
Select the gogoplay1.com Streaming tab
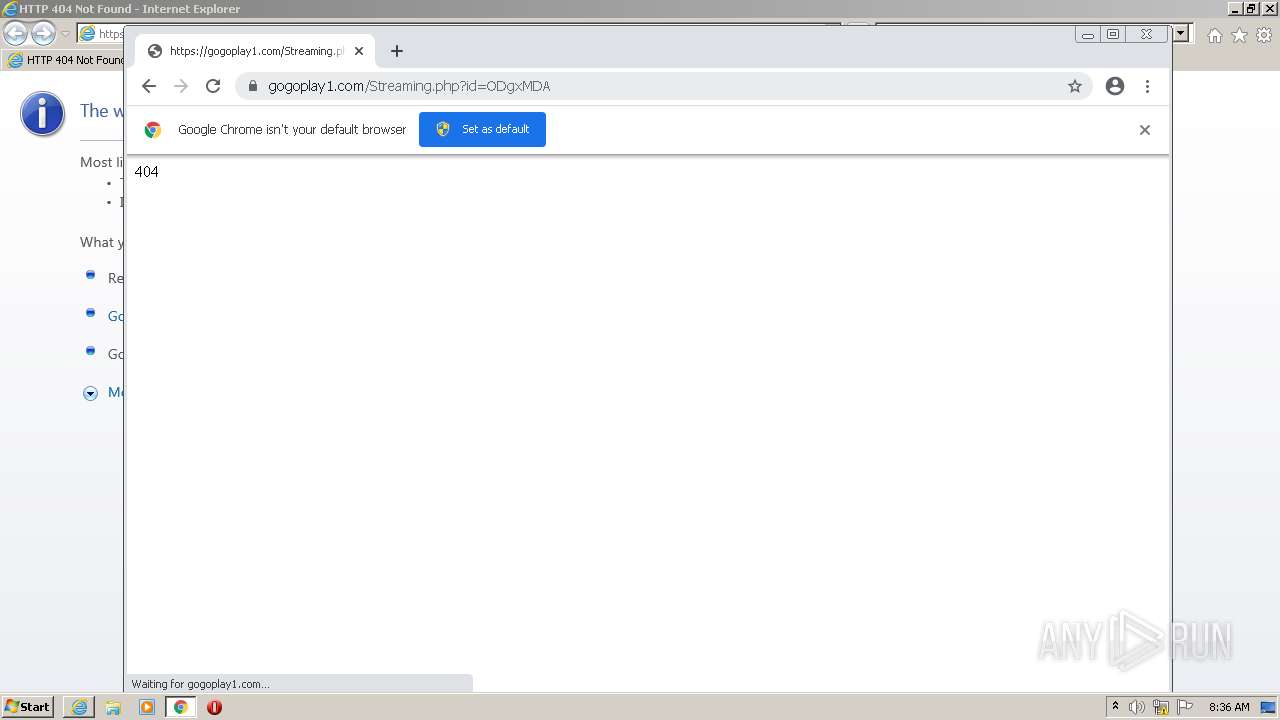coord(255,51)
